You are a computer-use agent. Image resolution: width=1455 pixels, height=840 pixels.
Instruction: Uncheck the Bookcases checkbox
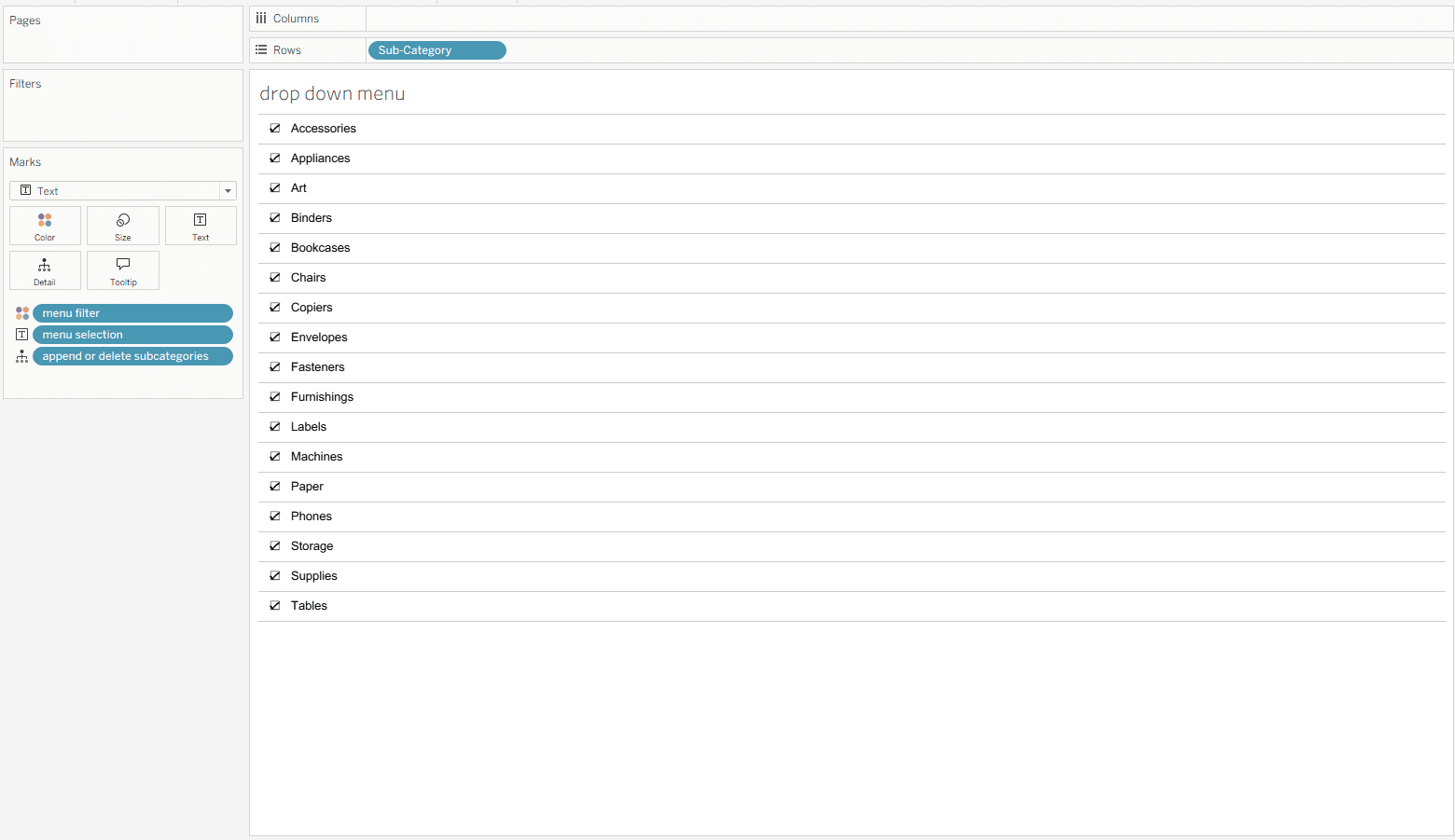click(275, 248)
